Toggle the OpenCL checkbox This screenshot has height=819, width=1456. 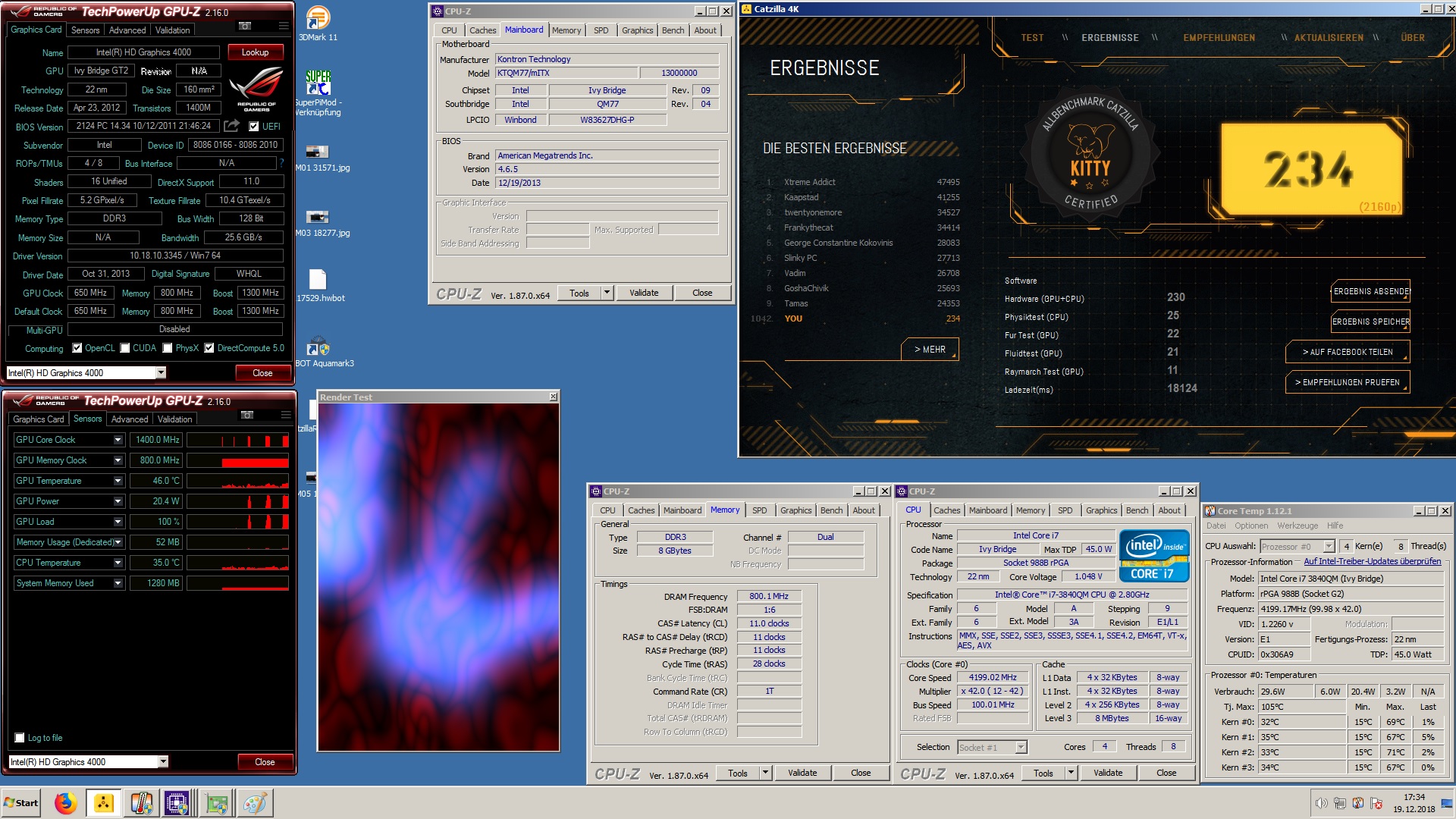77,348
